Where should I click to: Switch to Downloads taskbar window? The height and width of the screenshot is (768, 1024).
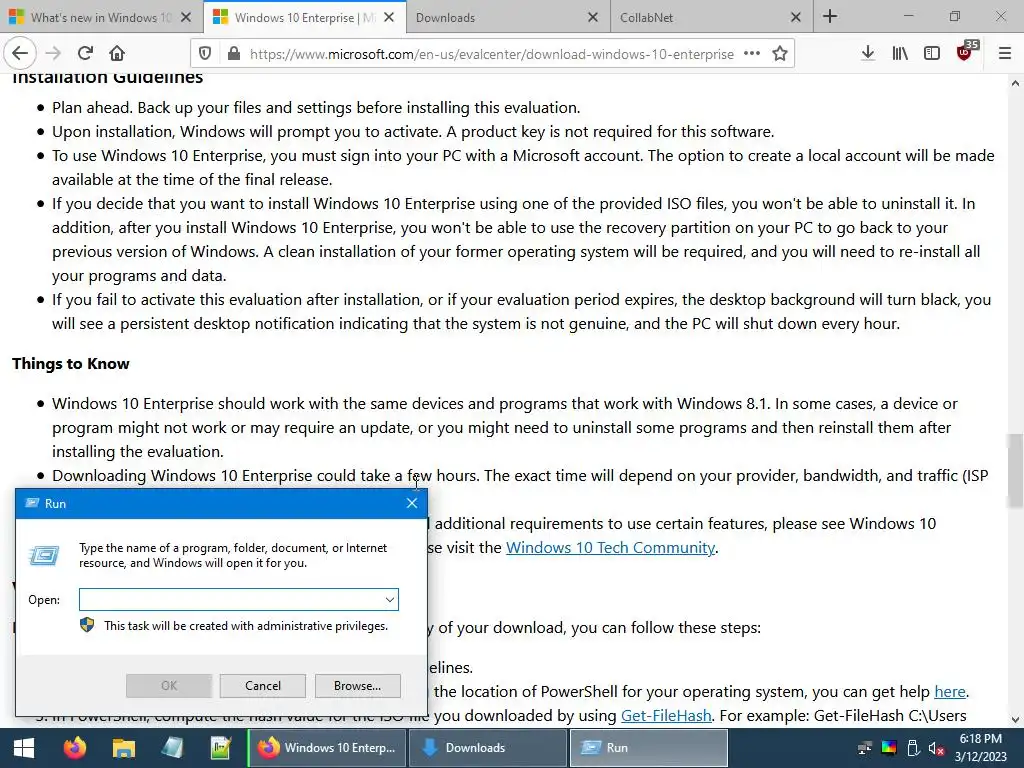coord(487,748)
